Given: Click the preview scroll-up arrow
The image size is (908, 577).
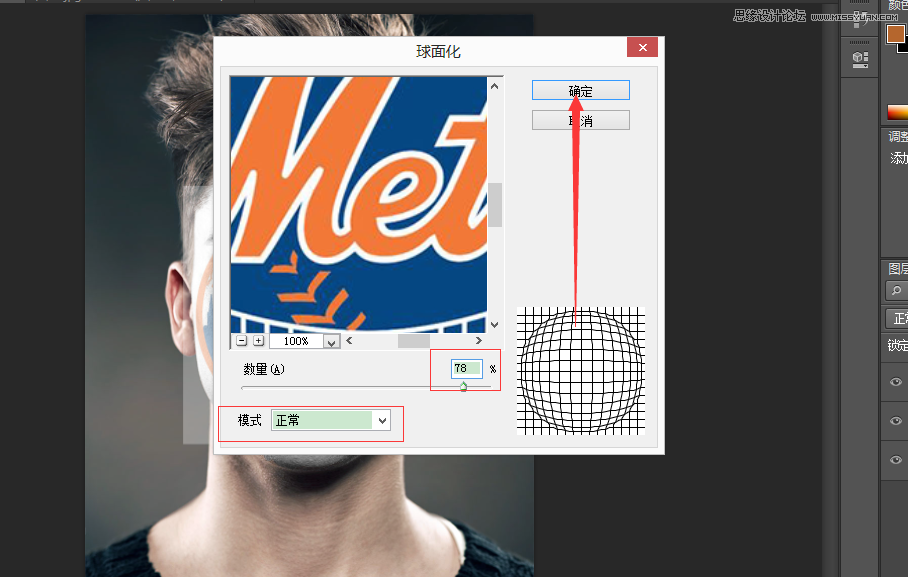Looking at the screenshot, I should 495,86.
